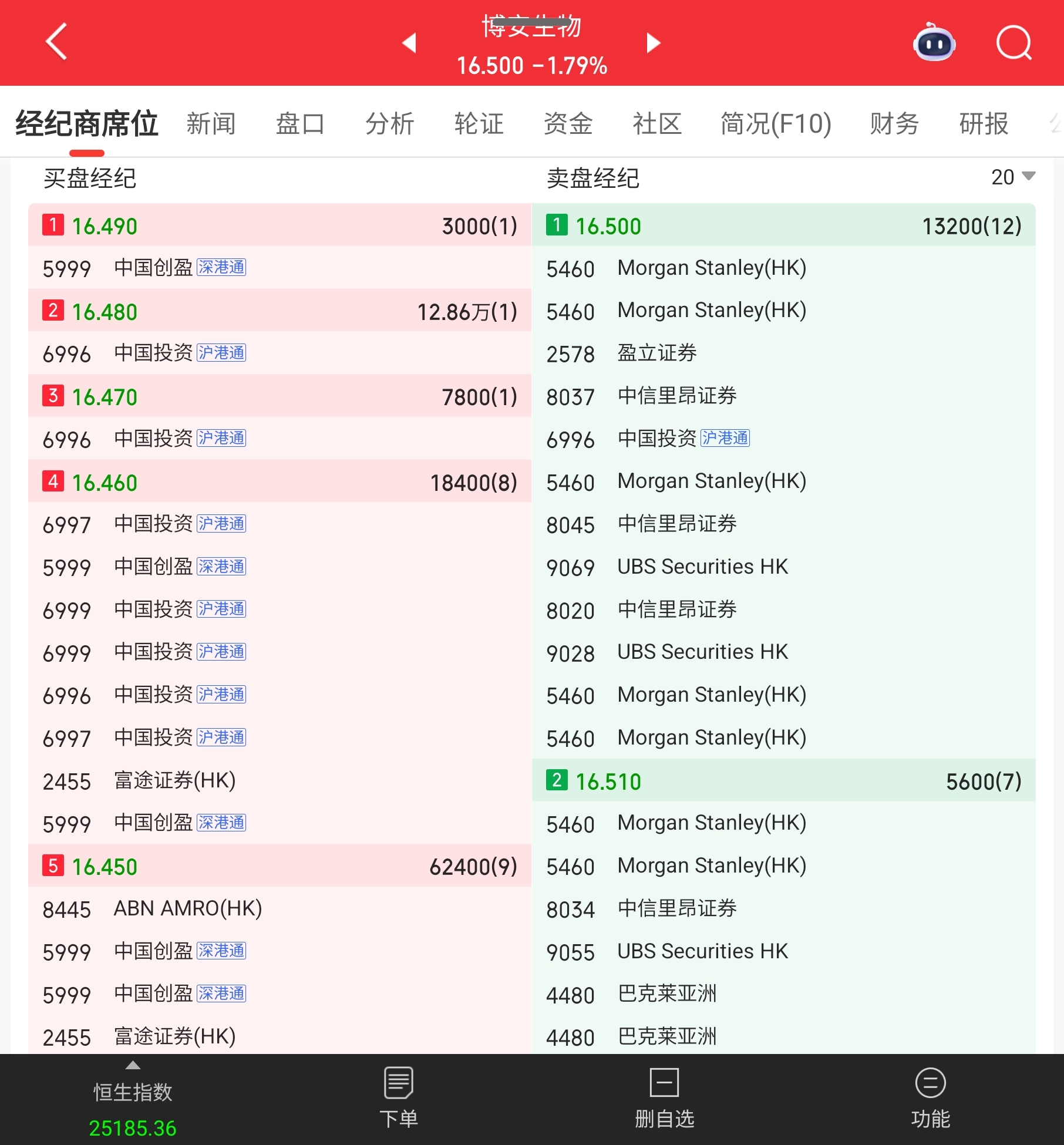Select bid level 3 row 16.470

point(280,396)
